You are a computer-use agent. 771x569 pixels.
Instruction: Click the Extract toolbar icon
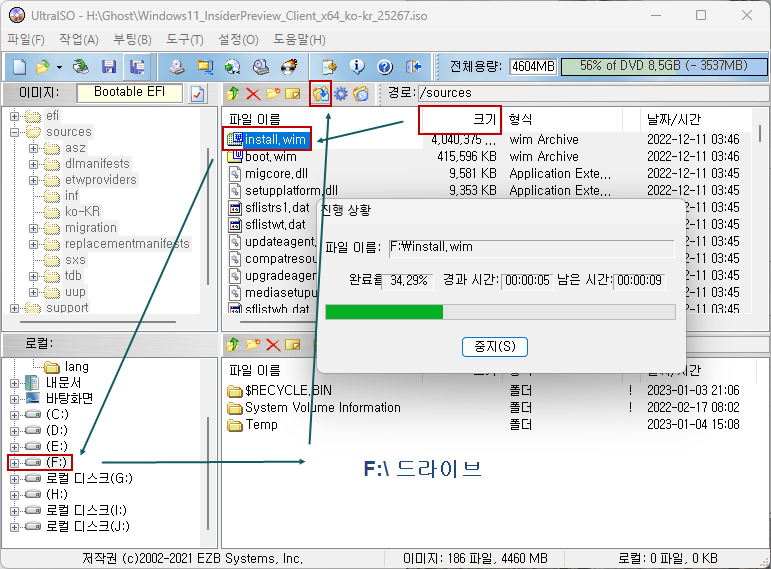321,93
